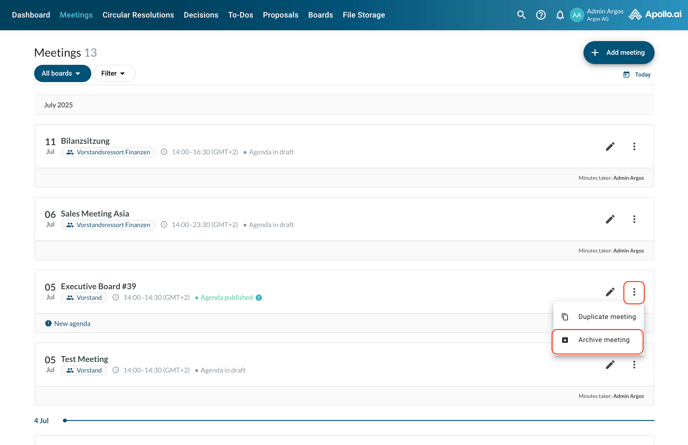Open the search icon in top bar
688x445 pixels.
coord(521,15)
